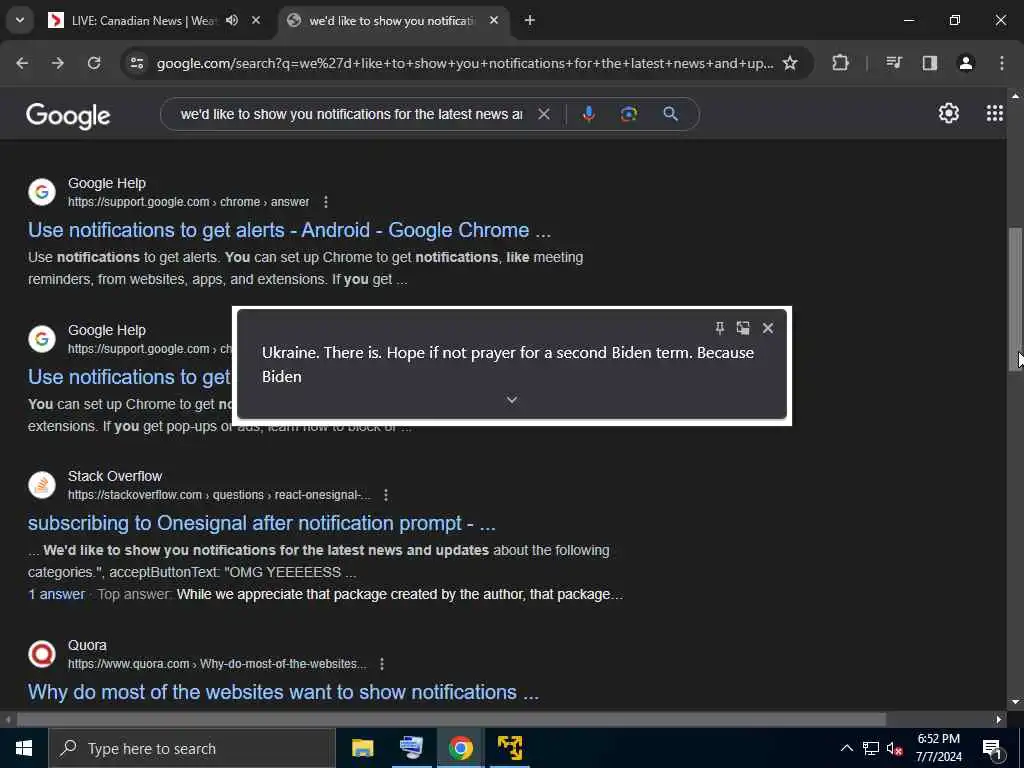Open the yellow taskbar app icon

[509, 748]
